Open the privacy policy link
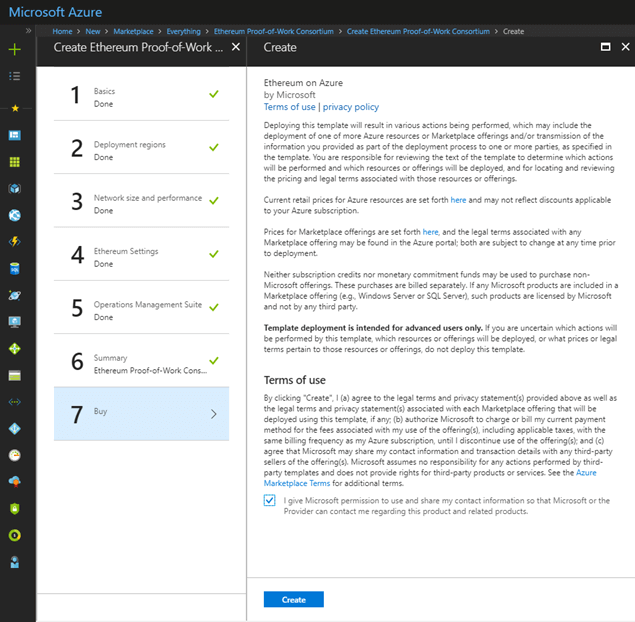Viewport: 635px width, 622px height. click(x=350, y=107)
